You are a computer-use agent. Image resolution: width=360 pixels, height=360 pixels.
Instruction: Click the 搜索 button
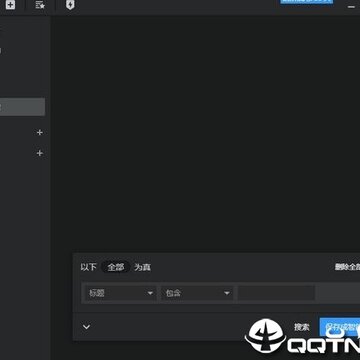(302, 327)
